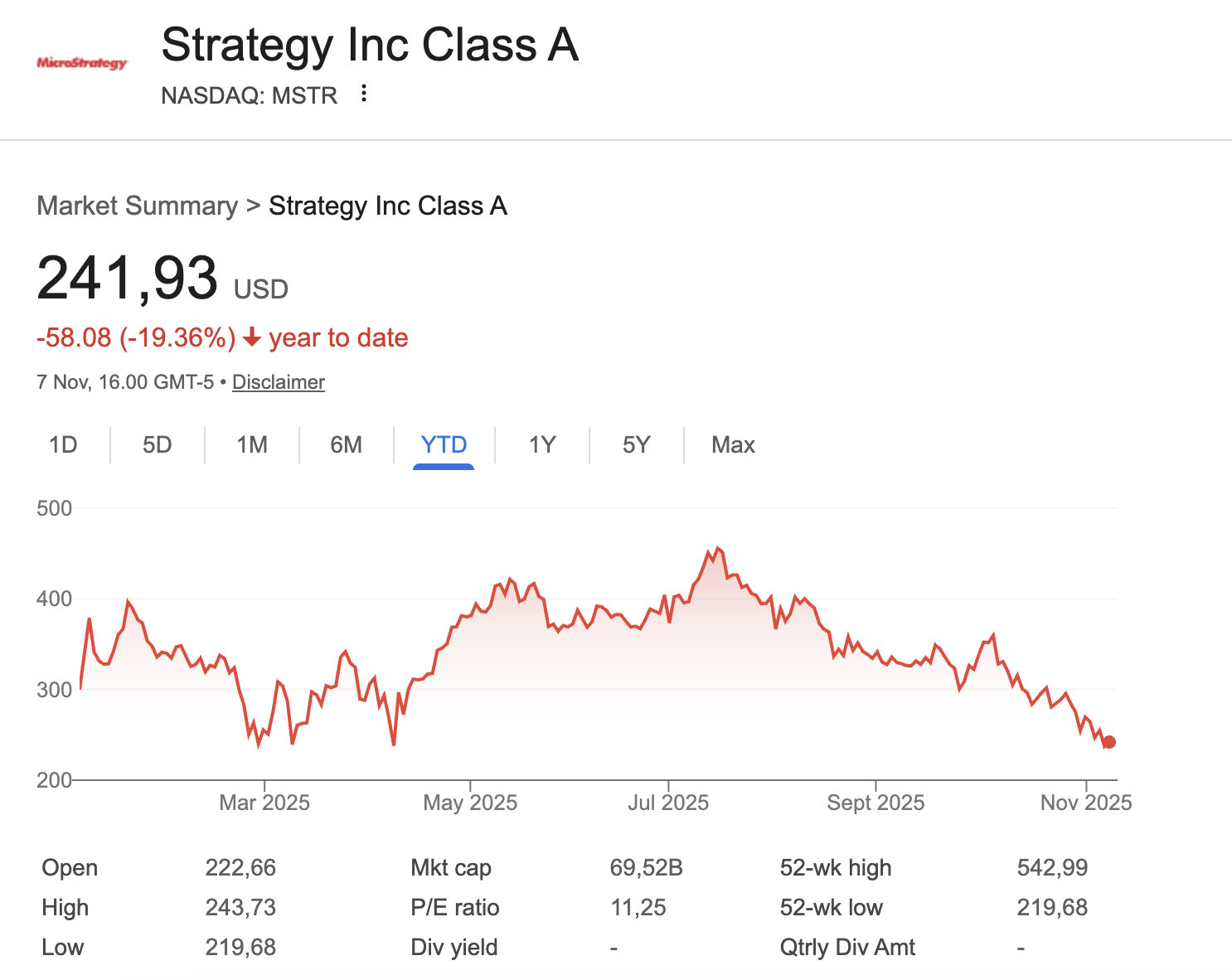The width and height of the screenshot is (1232, 980).
Task: Show the 5Y price chart
Action: (636, 445)
